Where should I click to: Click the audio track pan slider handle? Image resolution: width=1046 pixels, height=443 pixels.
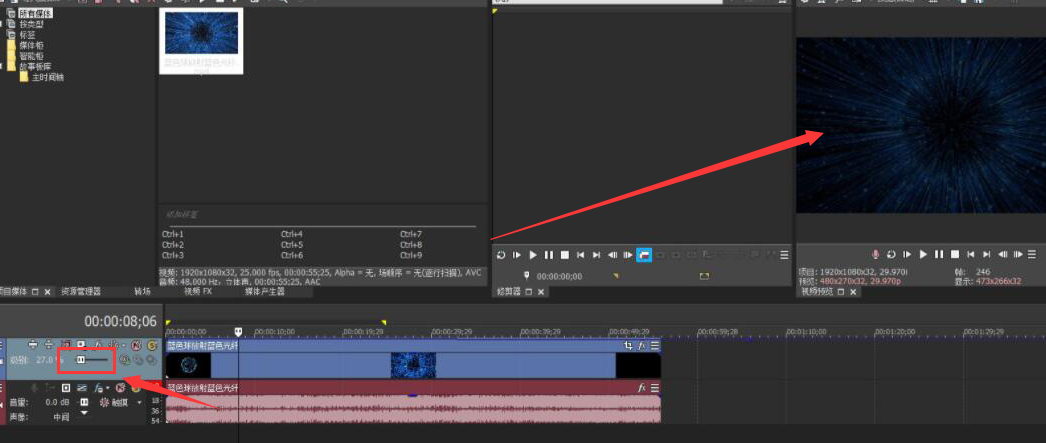[84, 414]
